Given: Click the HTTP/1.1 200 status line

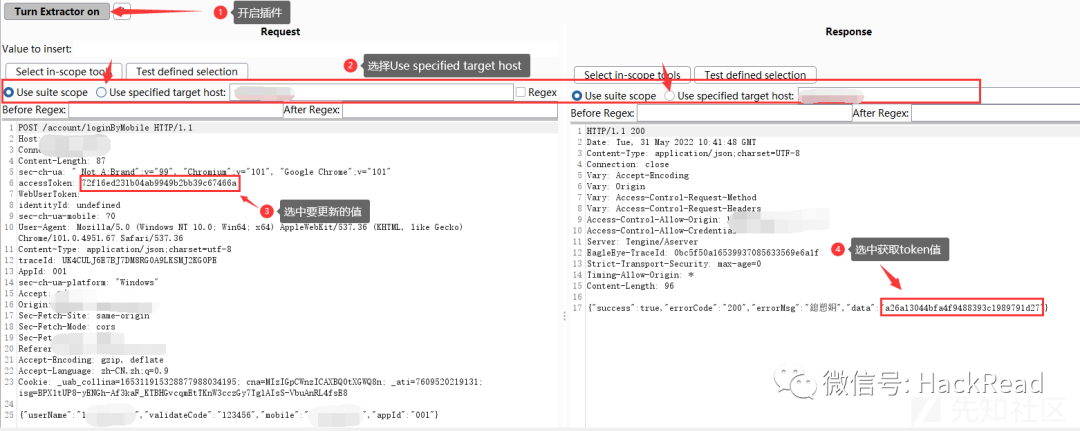Looking at the screenshot, I should [x=615, y=132].
